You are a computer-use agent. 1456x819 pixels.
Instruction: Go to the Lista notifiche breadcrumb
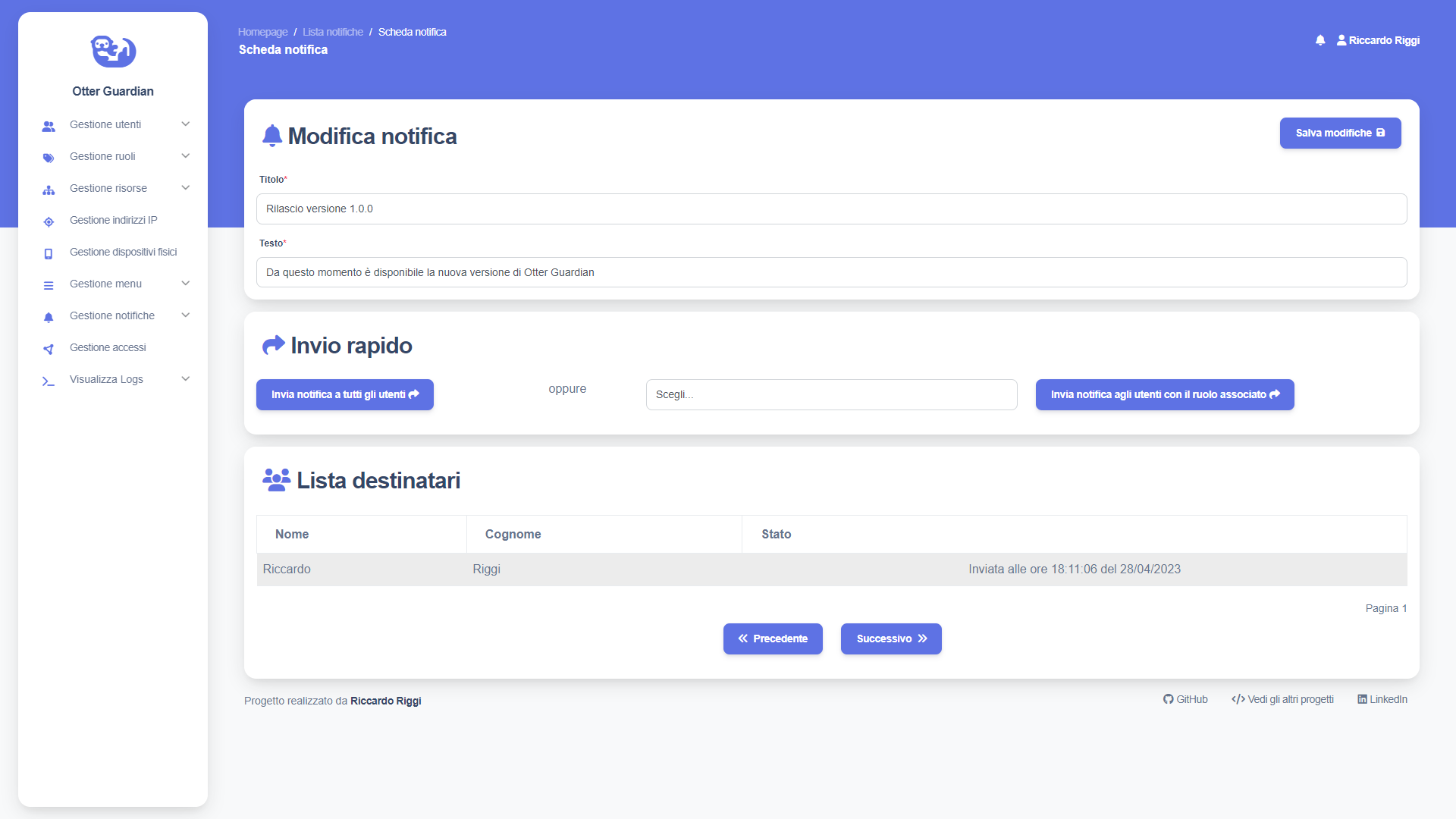click(332, 32)
